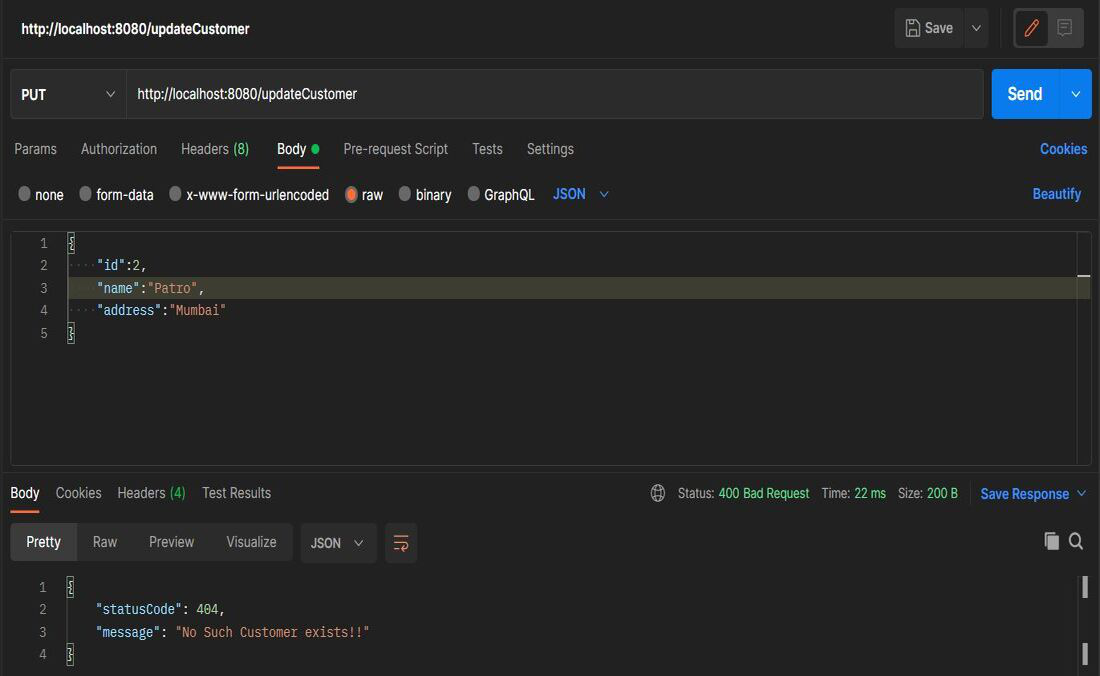Open the comments icon
Viewport: 1100px width, 676px height.
pyautogui.click(x=1064, y=28)
